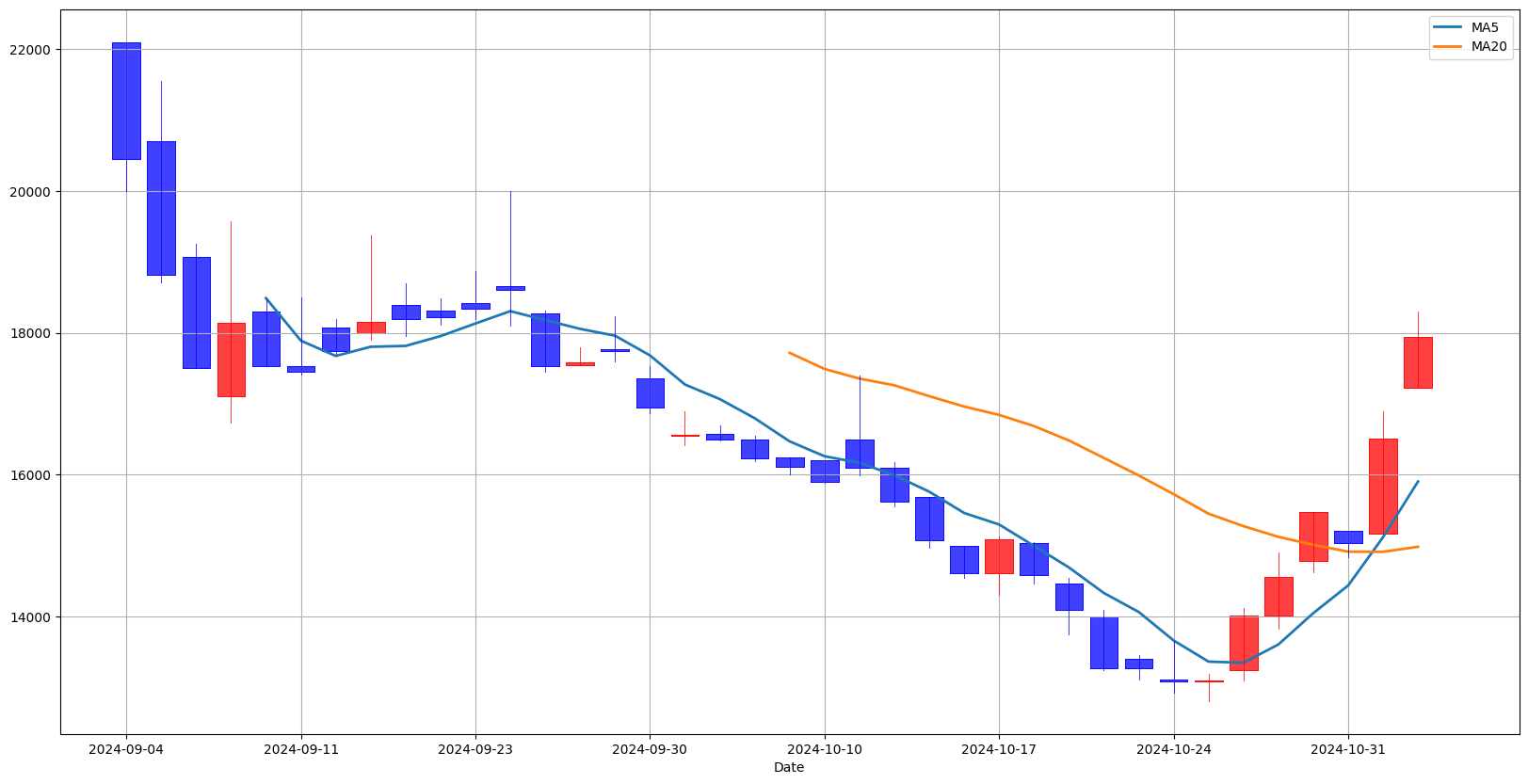Click the tall blue candlestick on 2024-09-04
Screen dimensions: 1528x784
click(126, 101)
